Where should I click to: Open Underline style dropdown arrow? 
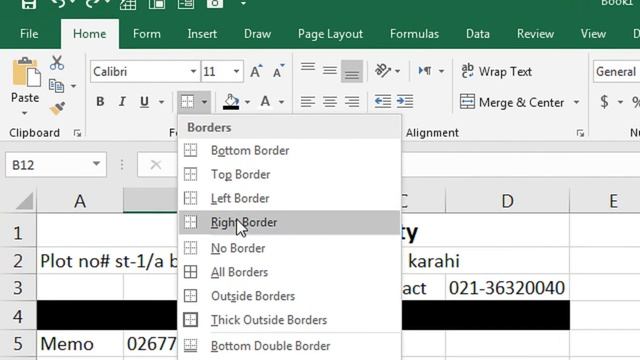coord(162,102)
